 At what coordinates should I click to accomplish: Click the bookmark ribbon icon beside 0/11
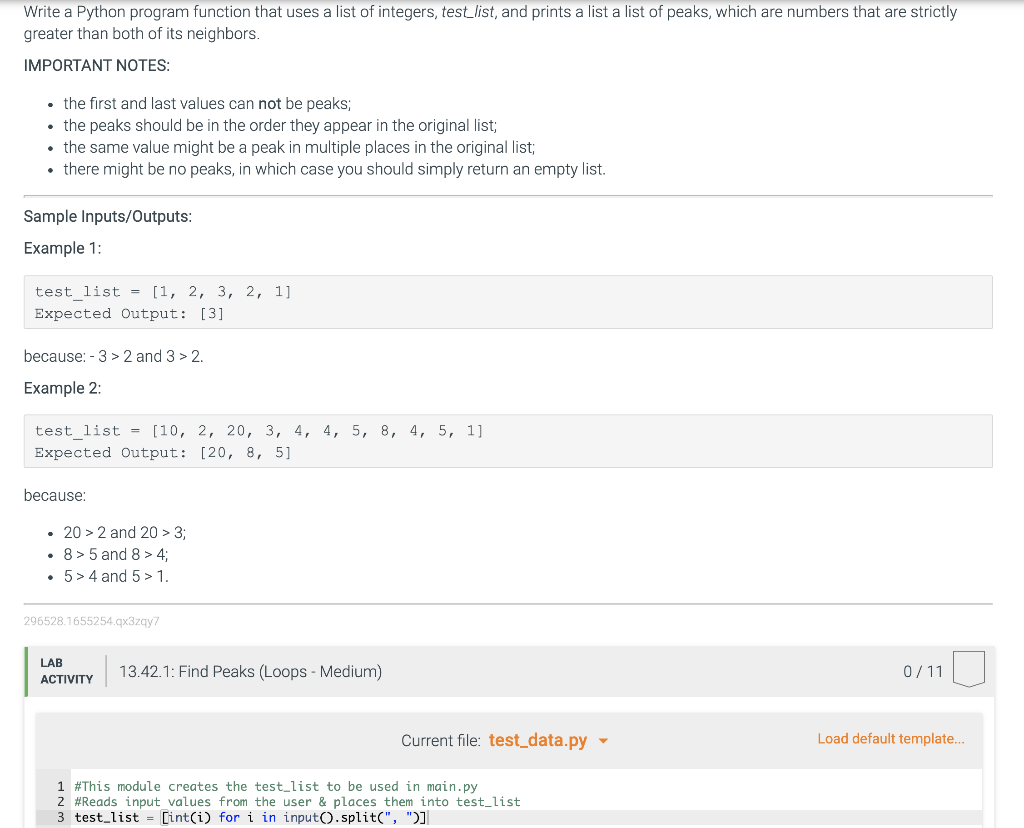pyautogui.click(x=967, y=669)
